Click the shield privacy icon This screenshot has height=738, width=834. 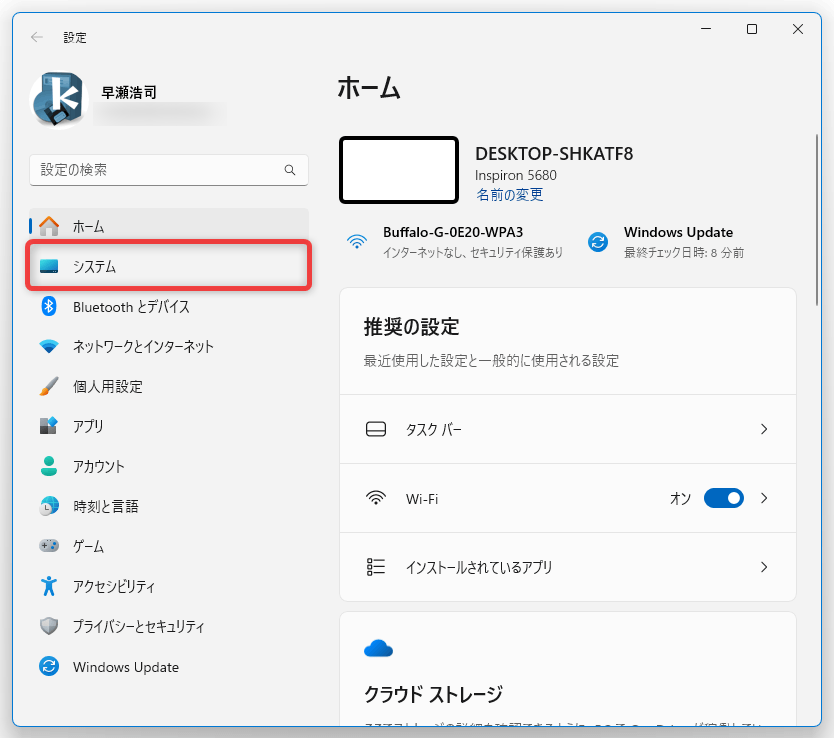coord(49,626)
